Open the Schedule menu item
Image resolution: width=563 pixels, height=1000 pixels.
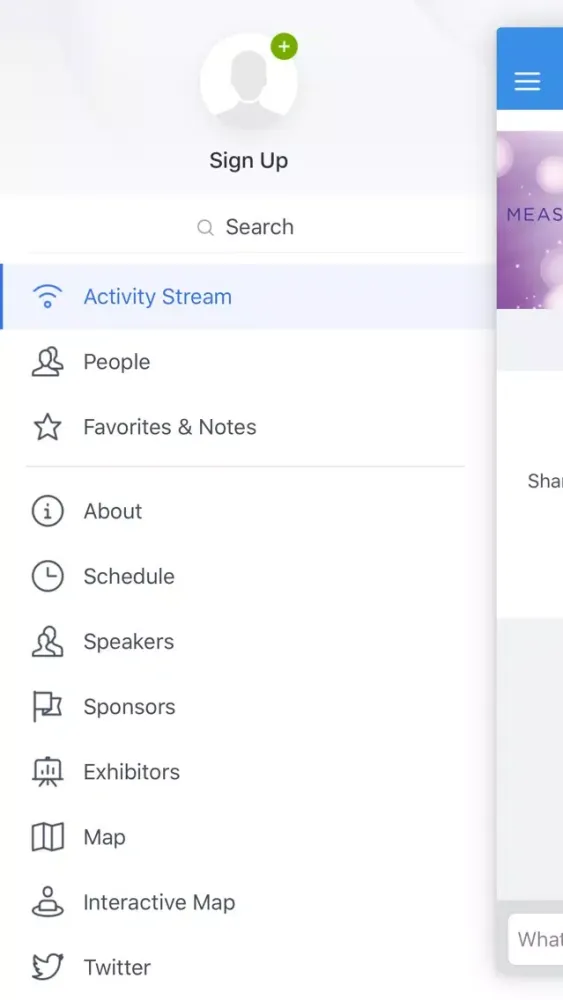pos(248,577)
